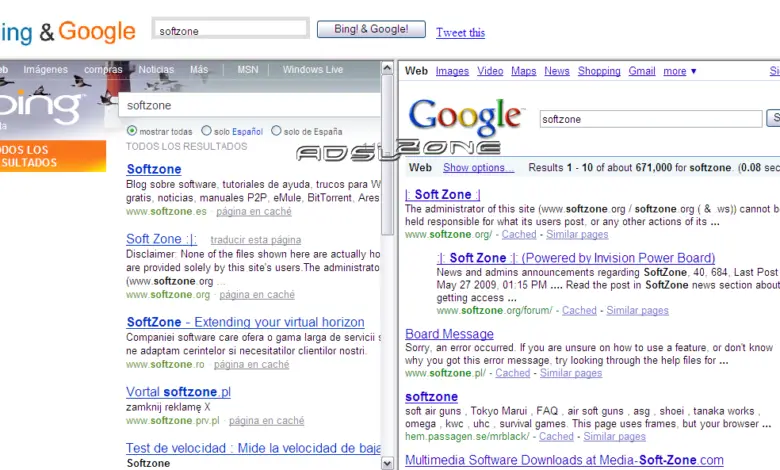This screenshot has width=780, height=470.
Task: Open the Video link in Google
Action: pos(490,71)
